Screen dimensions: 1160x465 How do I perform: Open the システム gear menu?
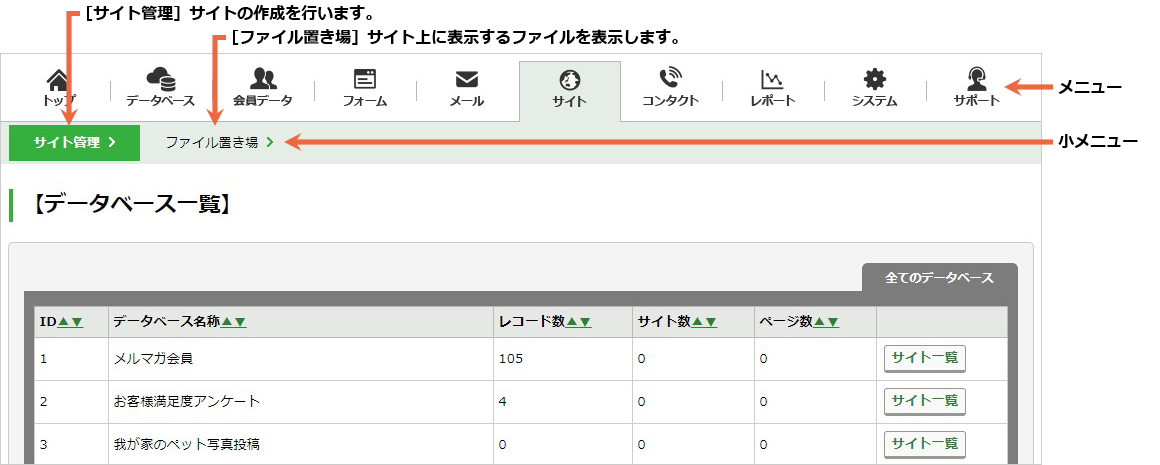[x=874, y=89]
